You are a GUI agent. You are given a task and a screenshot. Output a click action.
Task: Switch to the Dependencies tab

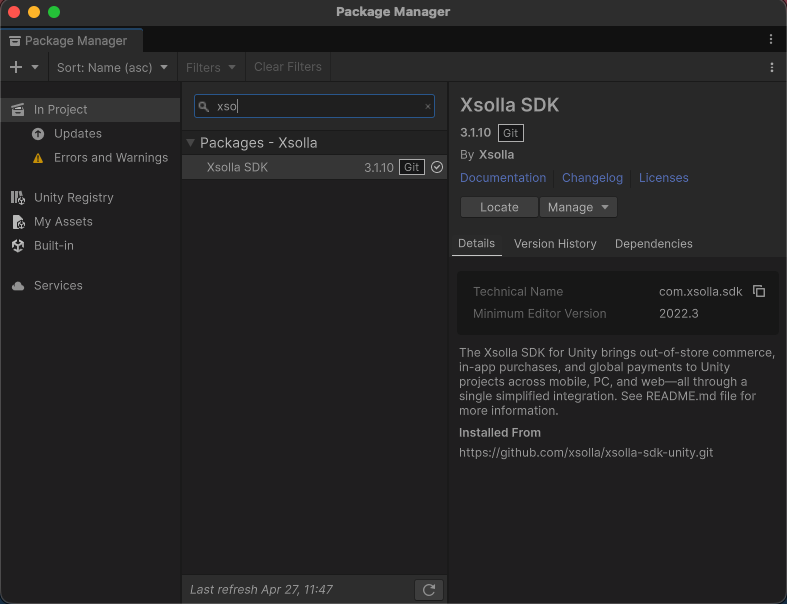653,244
